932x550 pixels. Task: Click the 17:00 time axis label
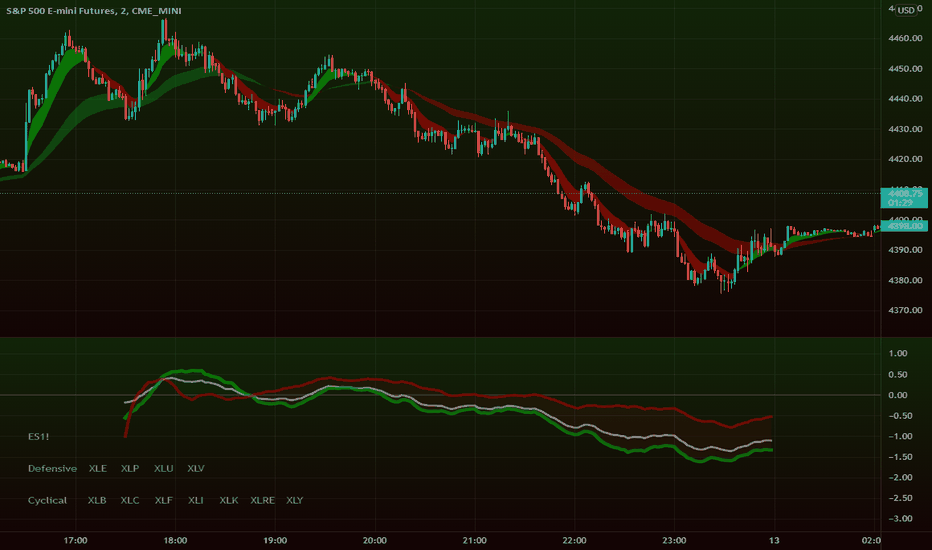point(75,540)
